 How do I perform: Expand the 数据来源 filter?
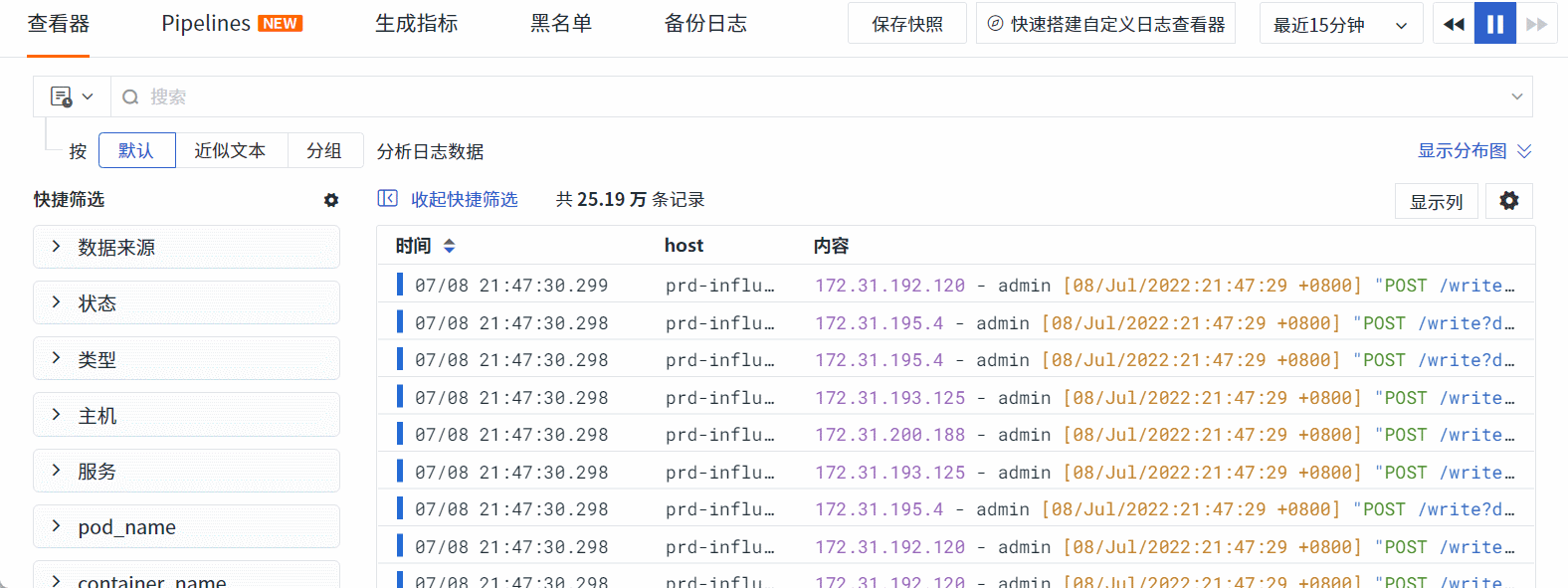186,247
